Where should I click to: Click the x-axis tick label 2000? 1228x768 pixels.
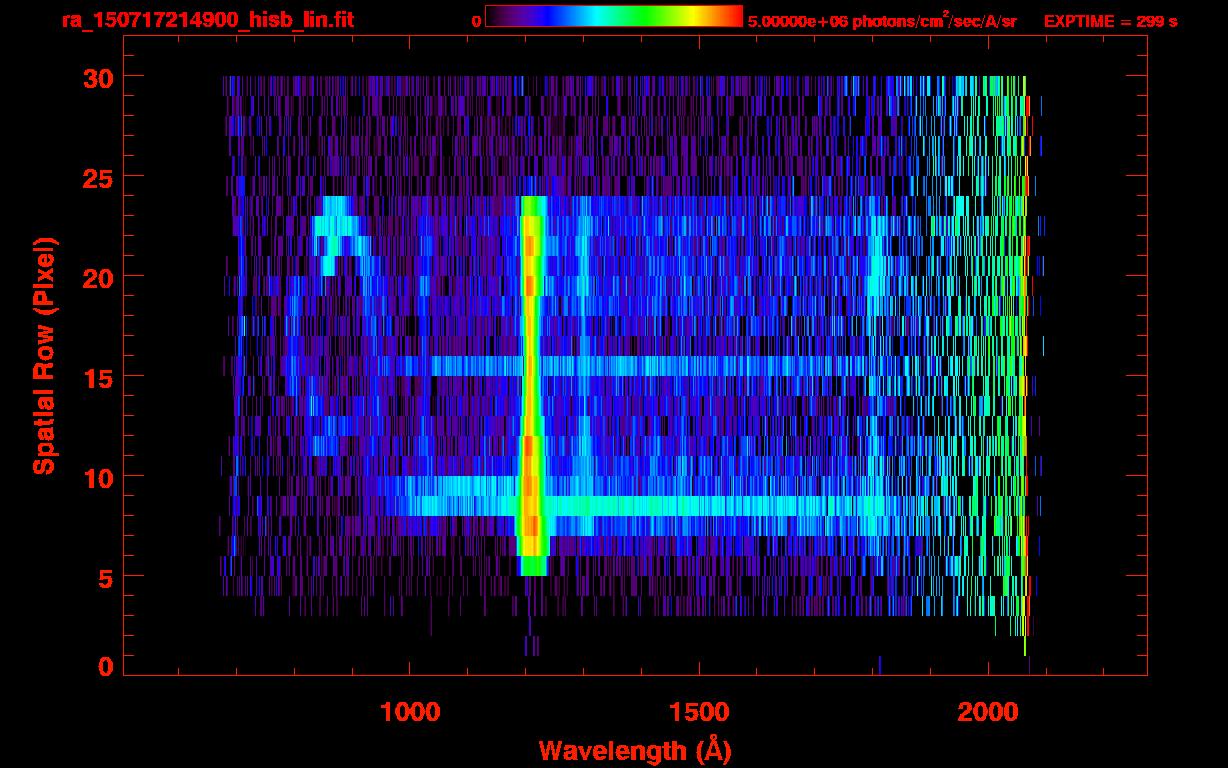(x=988, y=712)
